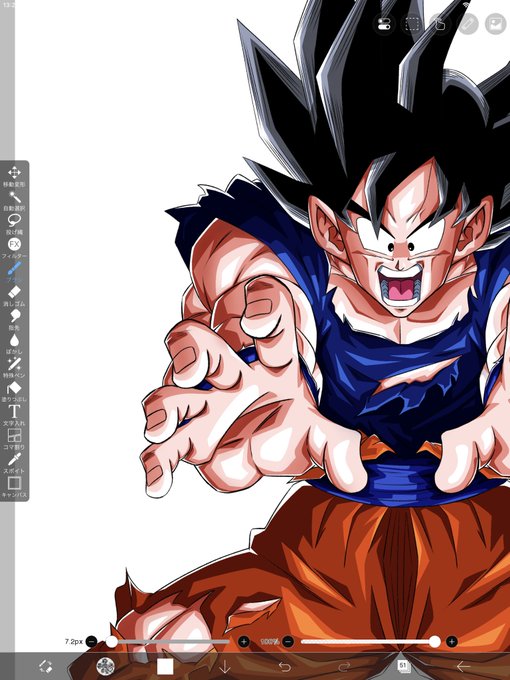This screenshot has height=680, width=510.
Task: Tap the brush/eraser switch icon
Action: click(x=46, y=666)
